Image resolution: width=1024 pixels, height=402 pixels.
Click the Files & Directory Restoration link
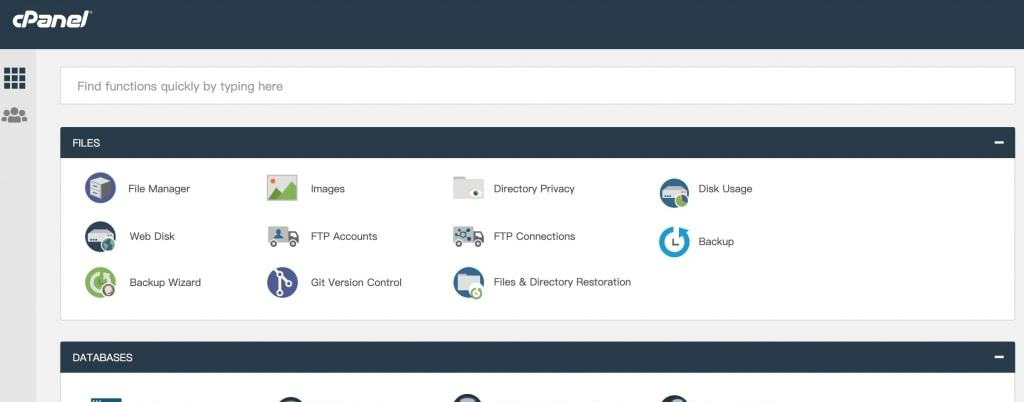[562, 283]
